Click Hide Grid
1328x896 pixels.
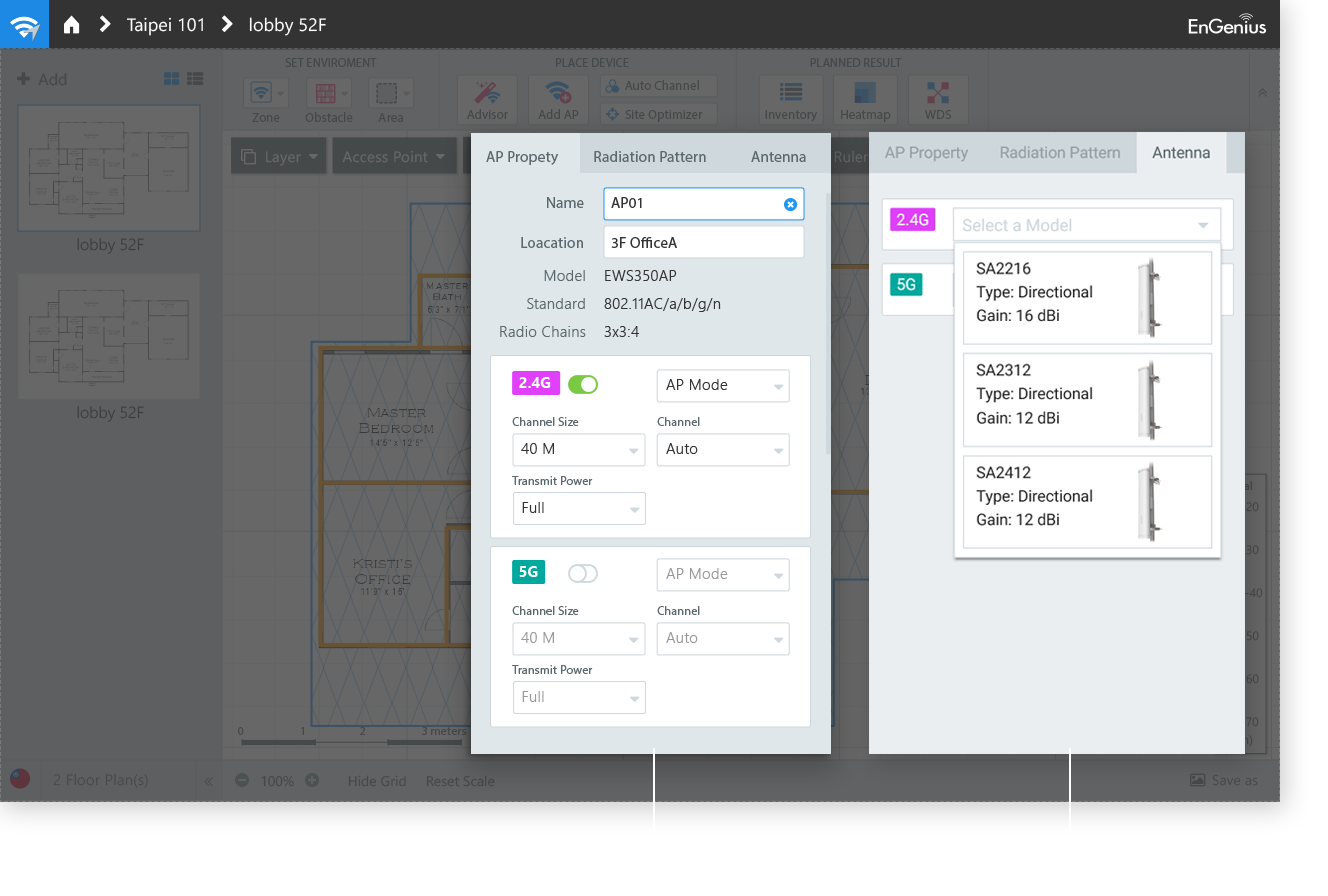(377, 781)
